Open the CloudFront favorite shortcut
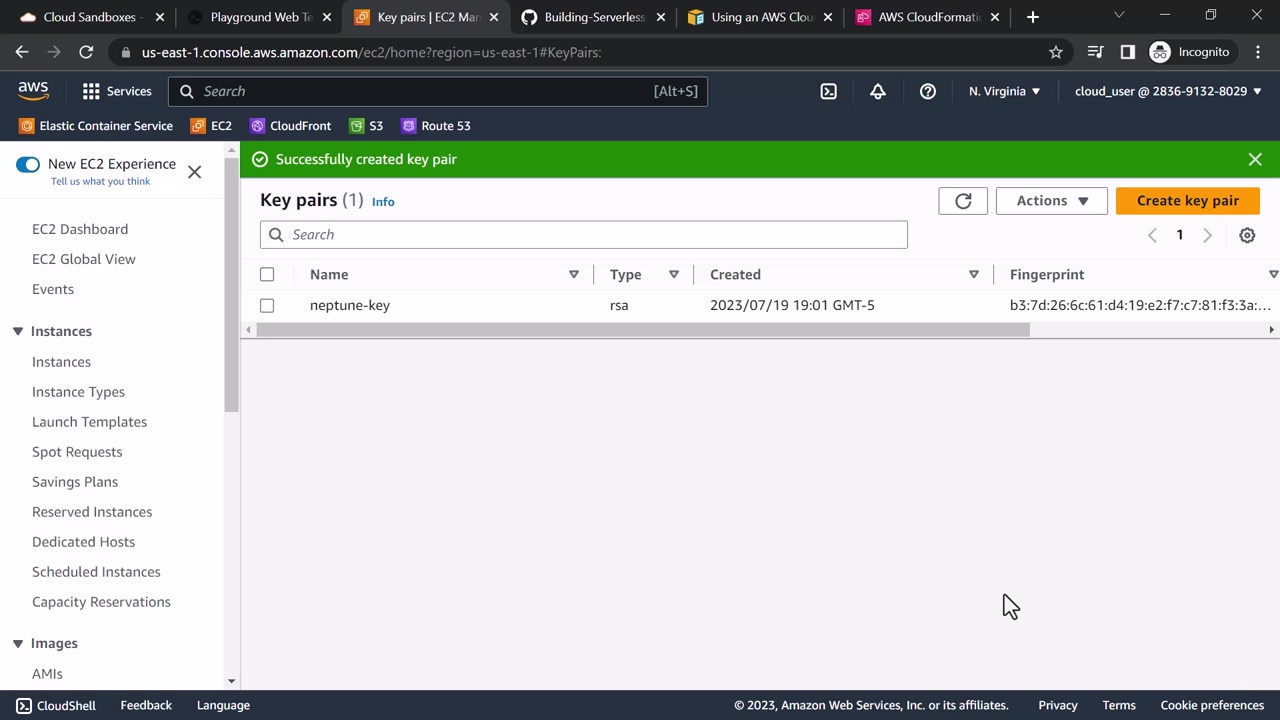 pyautogui.click(x=290, y=126)
